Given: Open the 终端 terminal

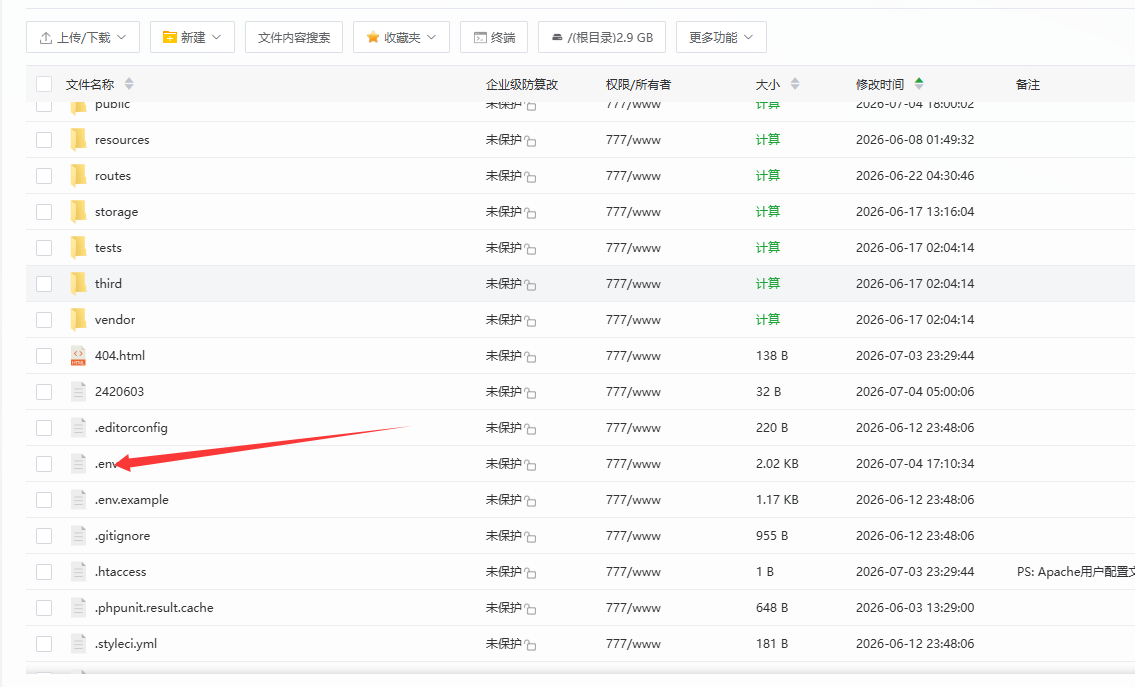Looking at the screenshot, I should click(494, 37).
